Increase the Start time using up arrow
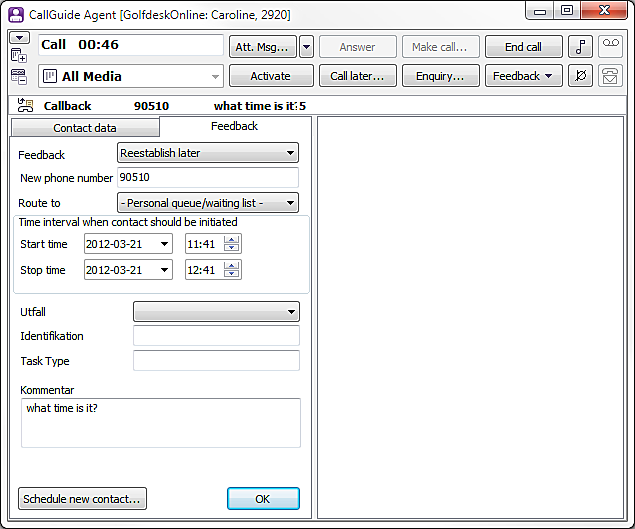The height and width of the screenshot is (529, 635). click(232, 240)
